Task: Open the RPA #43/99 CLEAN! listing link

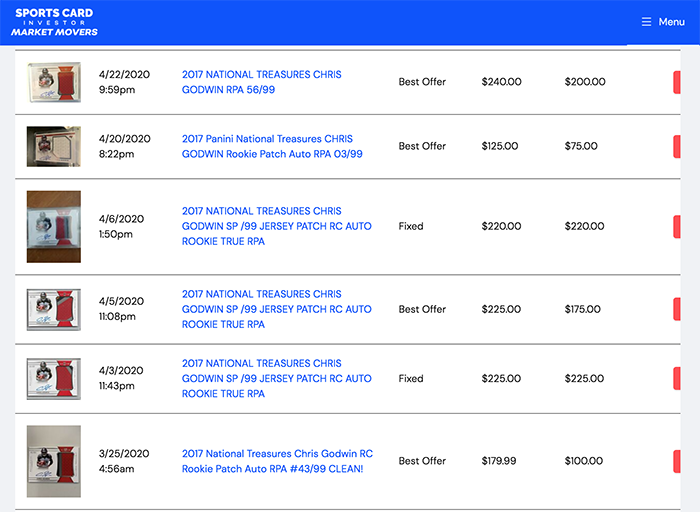Action: click(277, 461)
